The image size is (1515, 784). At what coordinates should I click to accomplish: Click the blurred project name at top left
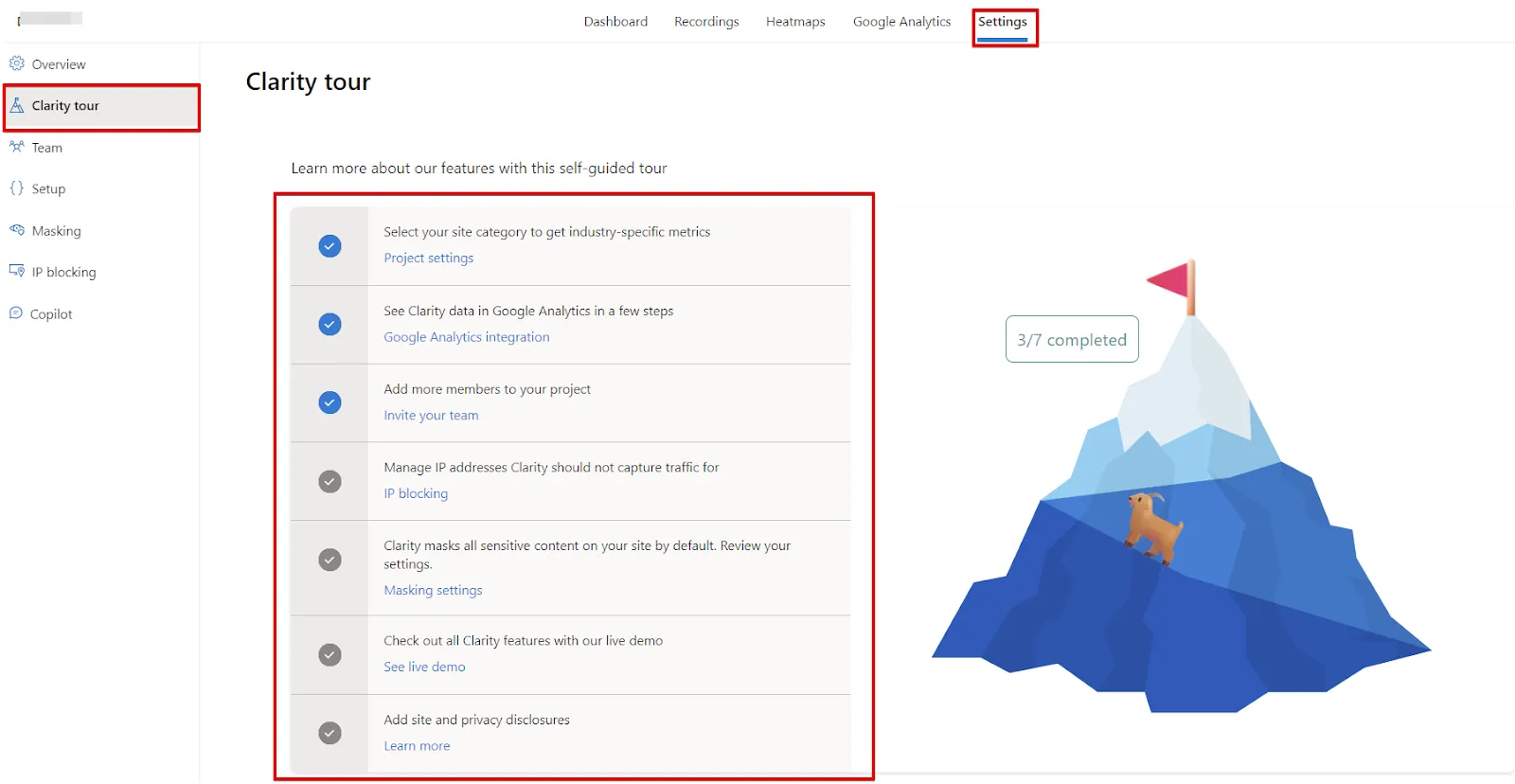coord(51,19)
